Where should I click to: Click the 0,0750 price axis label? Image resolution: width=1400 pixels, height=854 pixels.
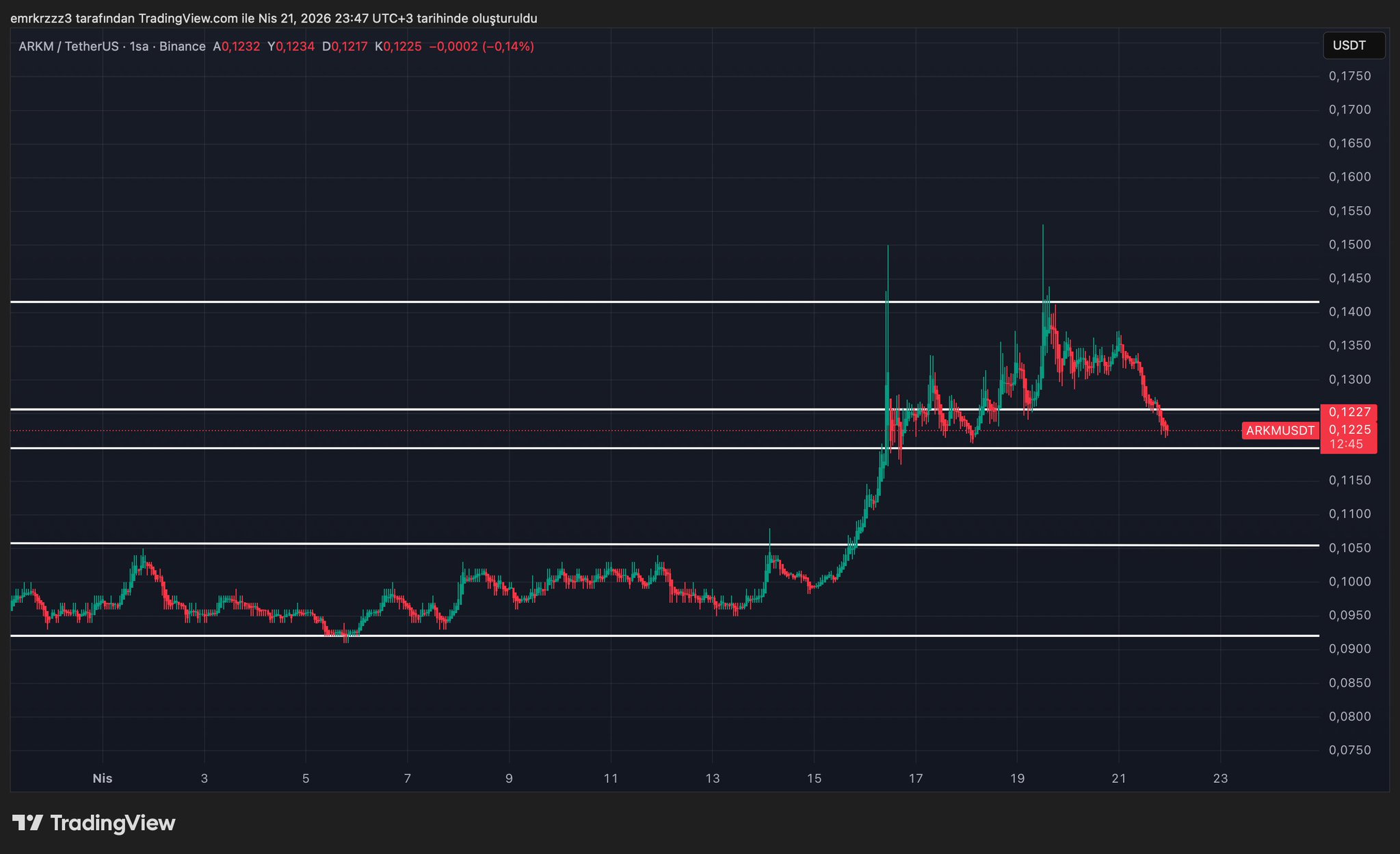[1349, 750]
